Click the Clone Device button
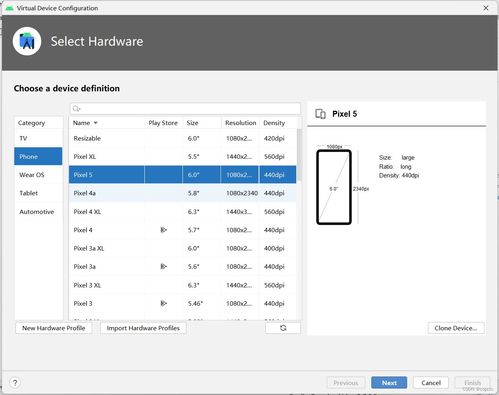 (456, 328)
